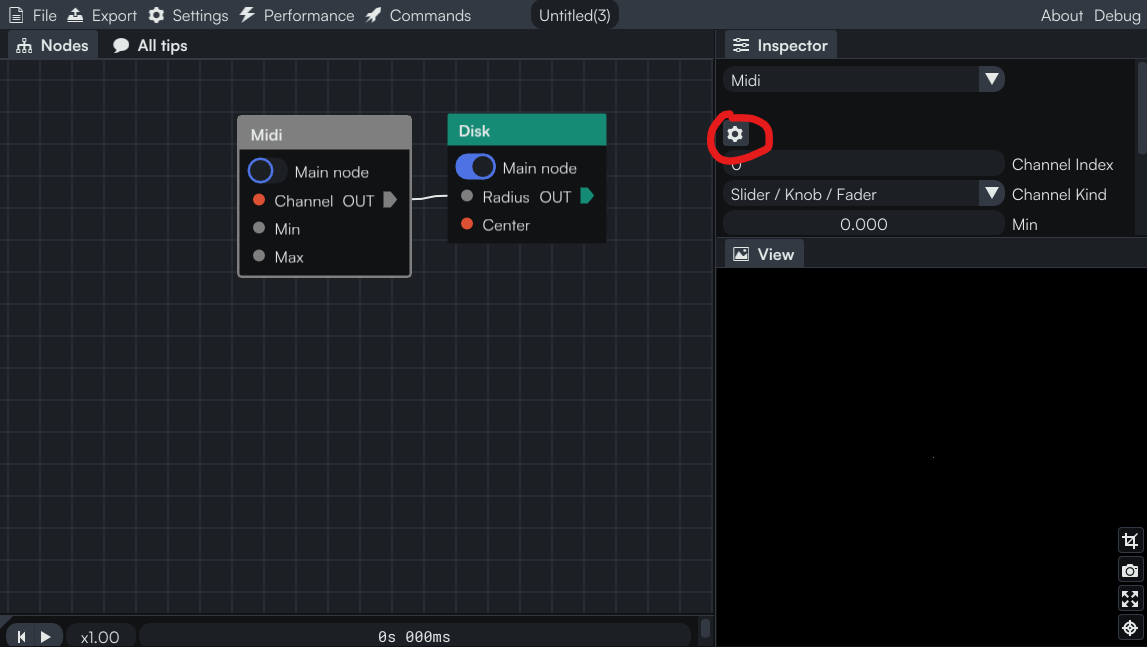This screenshot has height=647, width=1147.
Task: Click the skip-to-start button in the timeline
Action: tap(21, 637)
